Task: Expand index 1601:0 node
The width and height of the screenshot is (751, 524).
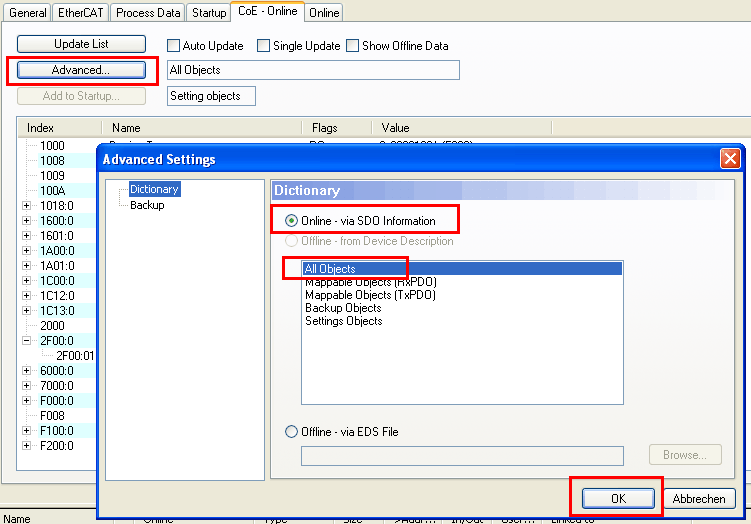Action: 26,236
